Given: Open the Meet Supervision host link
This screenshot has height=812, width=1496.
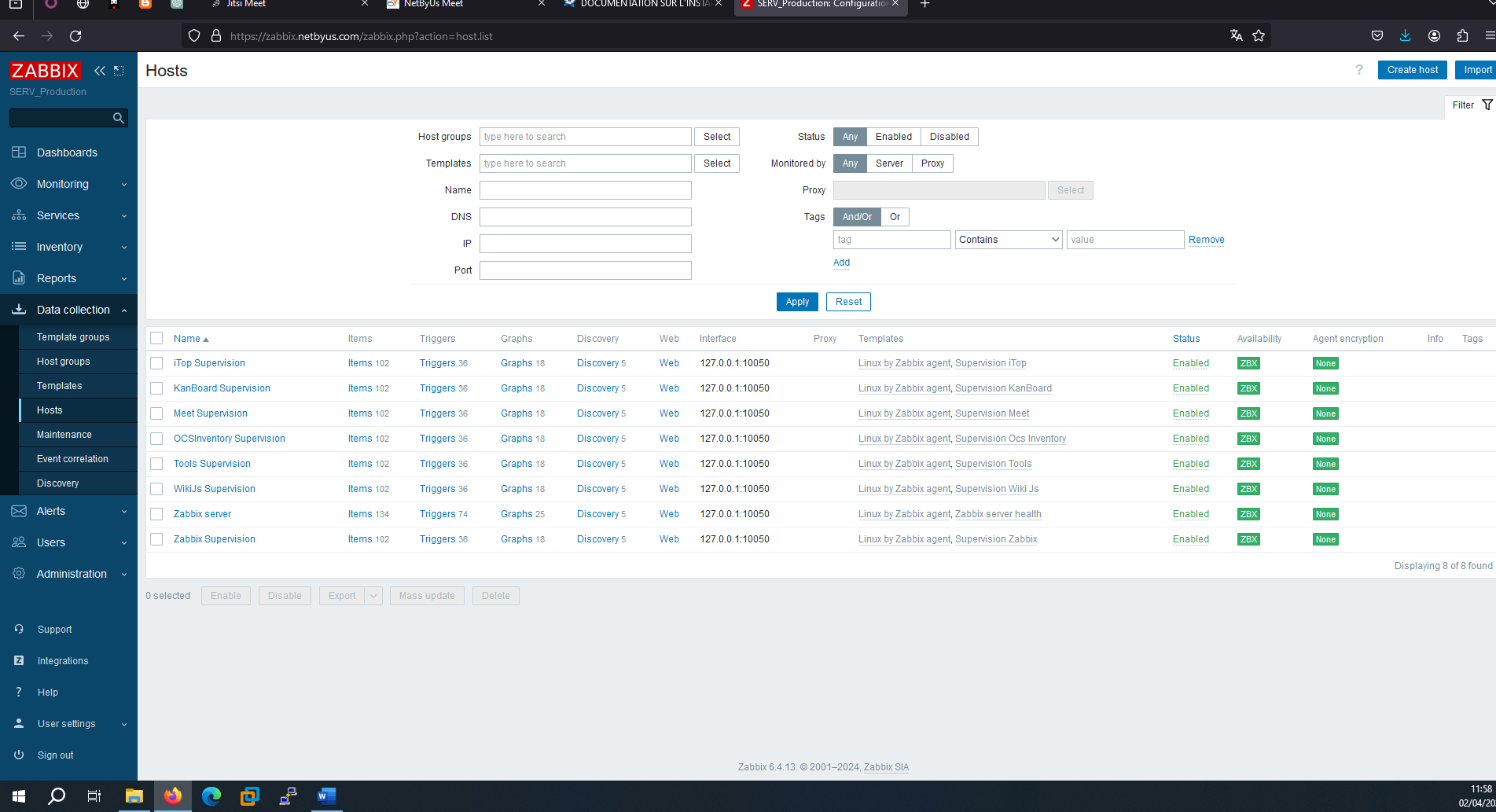Looking at the screenshot, I should (210, 413).
